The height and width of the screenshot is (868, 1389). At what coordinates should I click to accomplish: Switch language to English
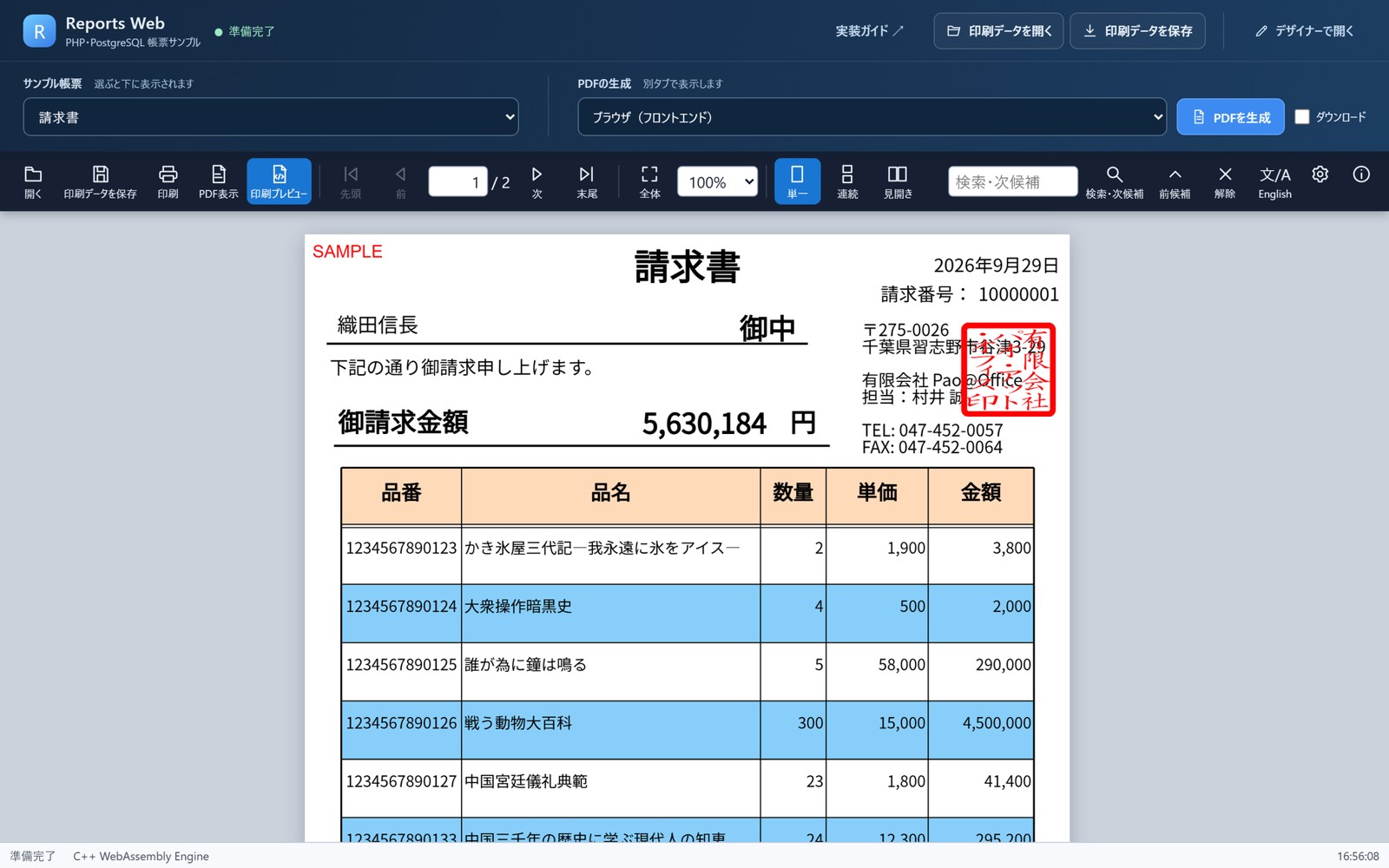tap(1274, 181)
